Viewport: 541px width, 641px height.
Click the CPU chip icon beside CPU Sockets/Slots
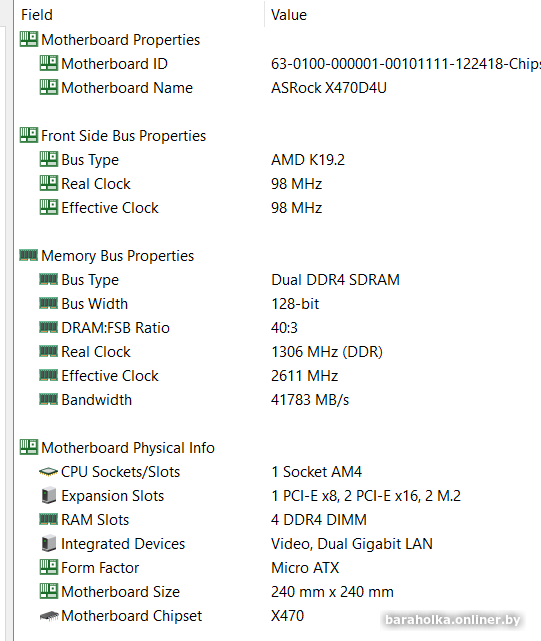click(x=49, y=472)
